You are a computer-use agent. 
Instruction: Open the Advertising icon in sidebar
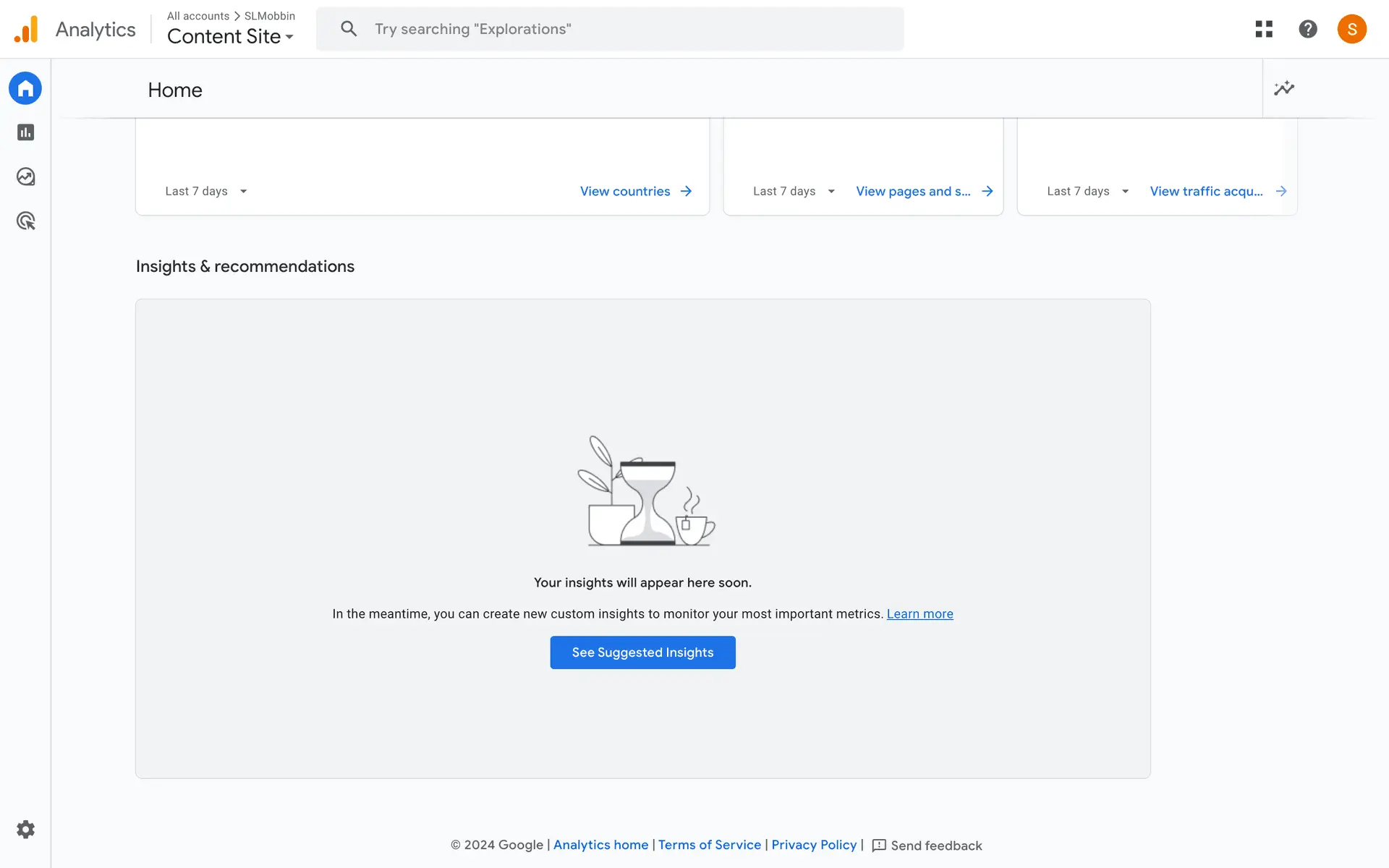pyautogui.click(x=25, y=221)
